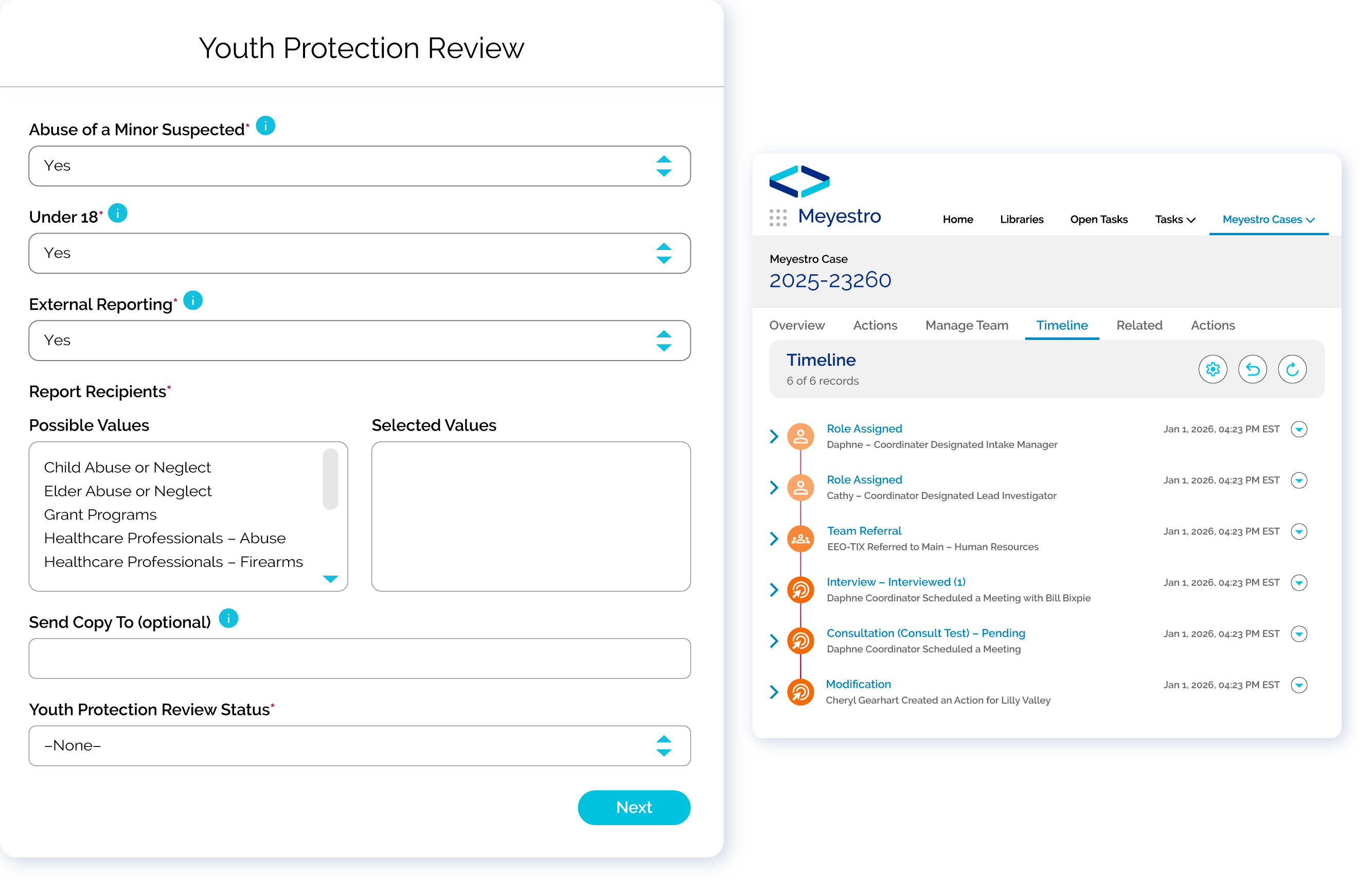Open the Tasks dropdown in the navigation
The image size is (1372, 892).
1174,219
